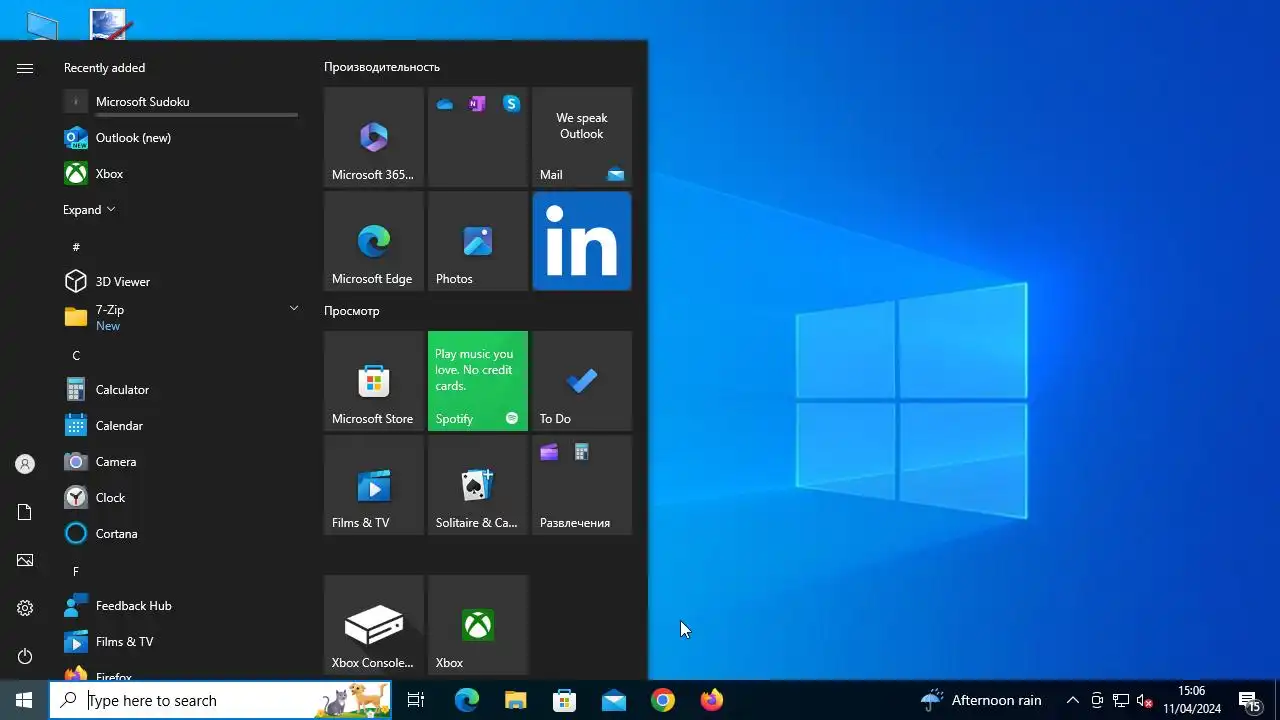
Task: Show hidden system tray icons
Action: click(x=1072, y=700)
